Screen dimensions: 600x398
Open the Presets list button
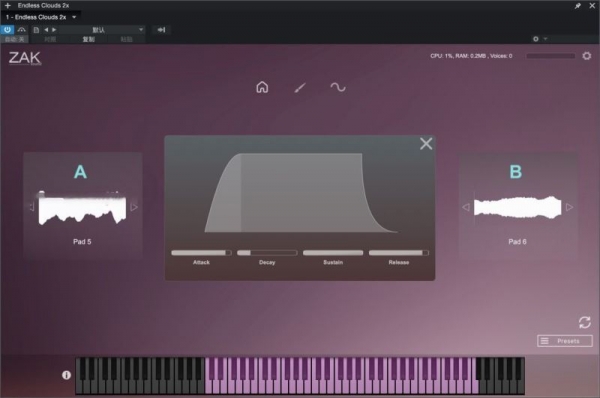coord(565,341)
